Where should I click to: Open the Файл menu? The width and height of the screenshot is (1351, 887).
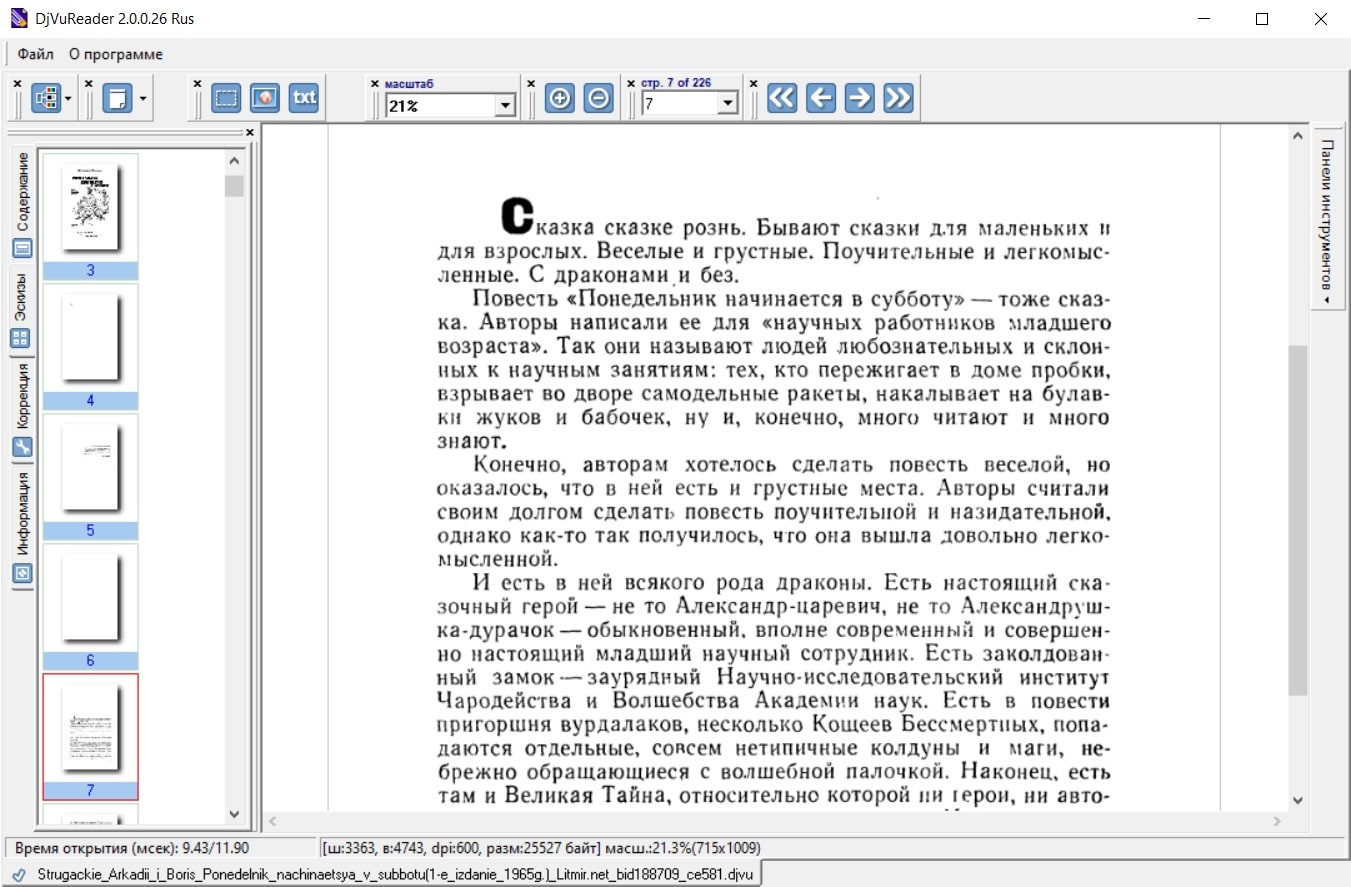[36, 54]
